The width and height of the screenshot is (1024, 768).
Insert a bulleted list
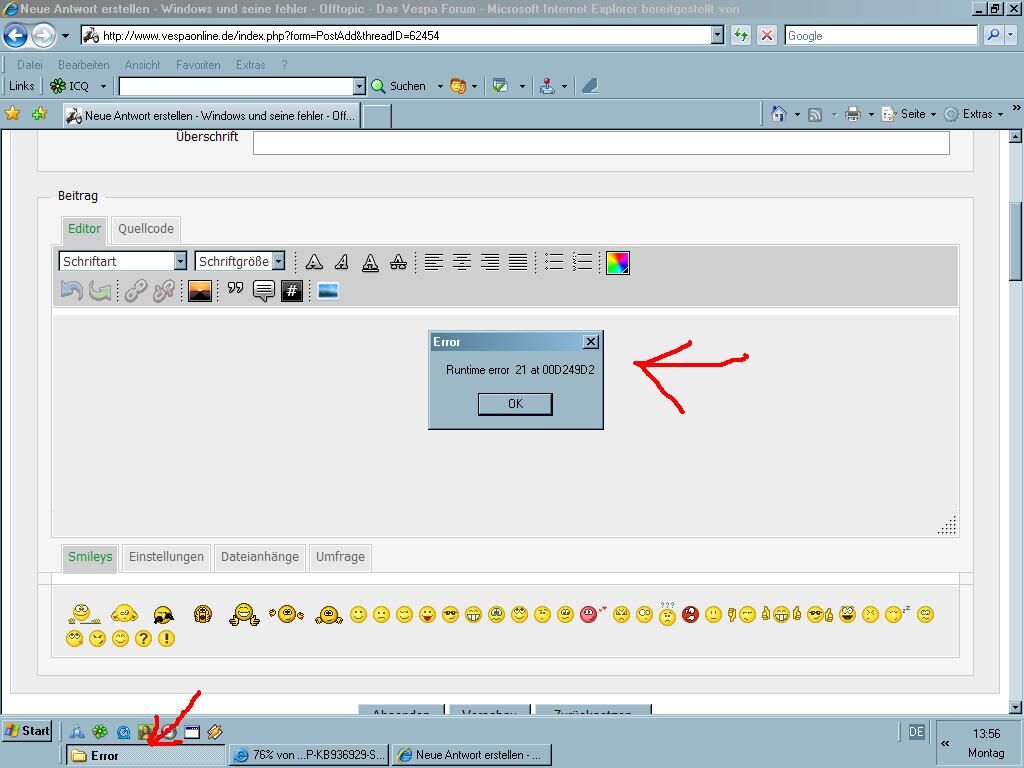click(x=554, y=262)
